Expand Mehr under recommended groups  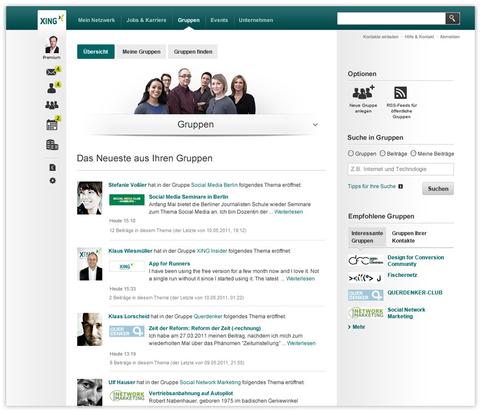pos(356,327)
